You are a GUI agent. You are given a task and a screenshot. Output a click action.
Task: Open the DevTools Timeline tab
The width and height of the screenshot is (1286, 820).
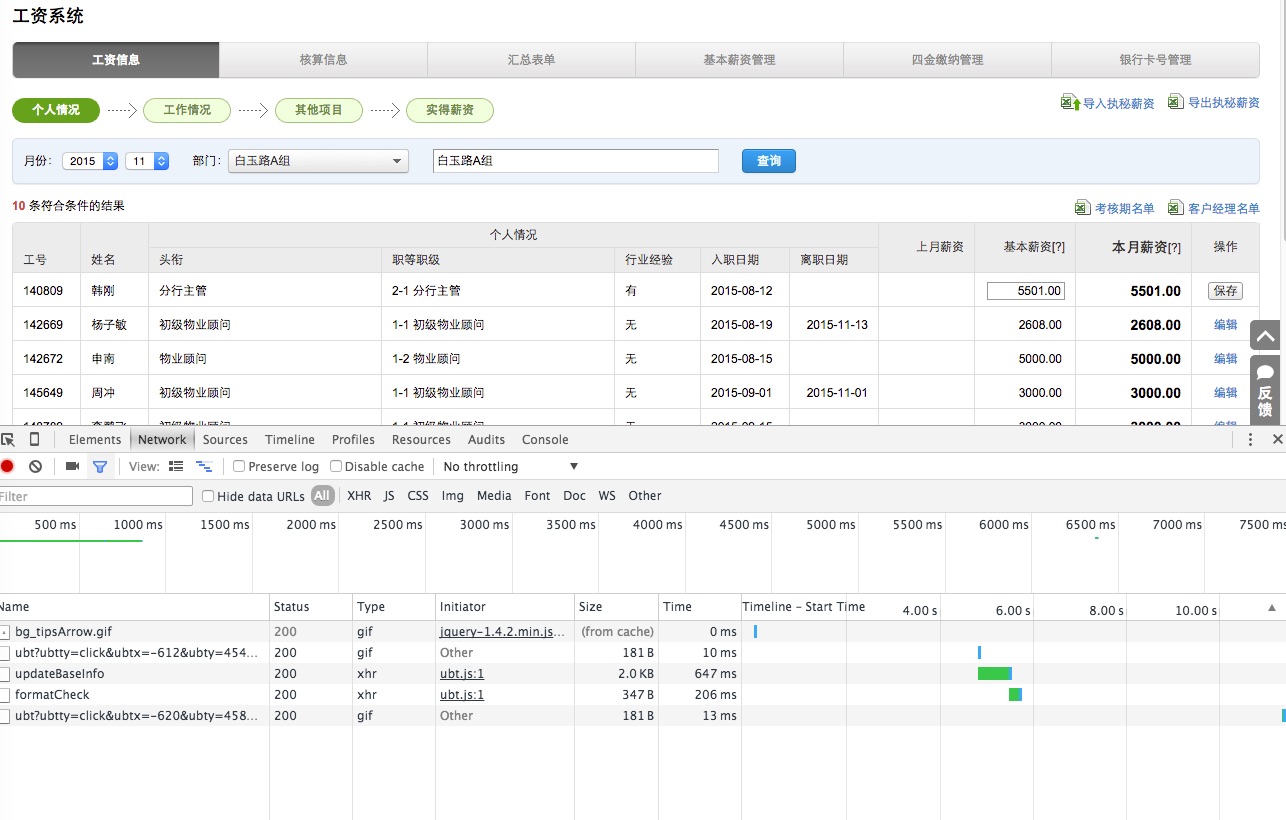pos(290,440)
